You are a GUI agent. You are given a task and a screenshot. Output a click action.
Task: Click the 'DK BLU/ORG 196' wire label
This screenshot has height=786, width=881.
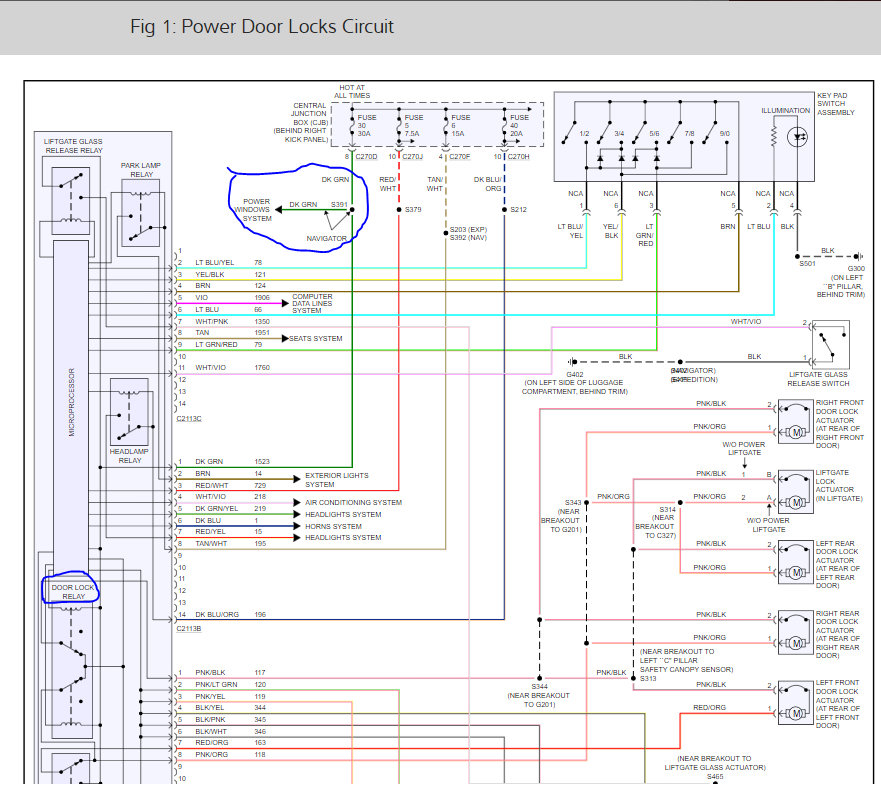tap(230, 615)
